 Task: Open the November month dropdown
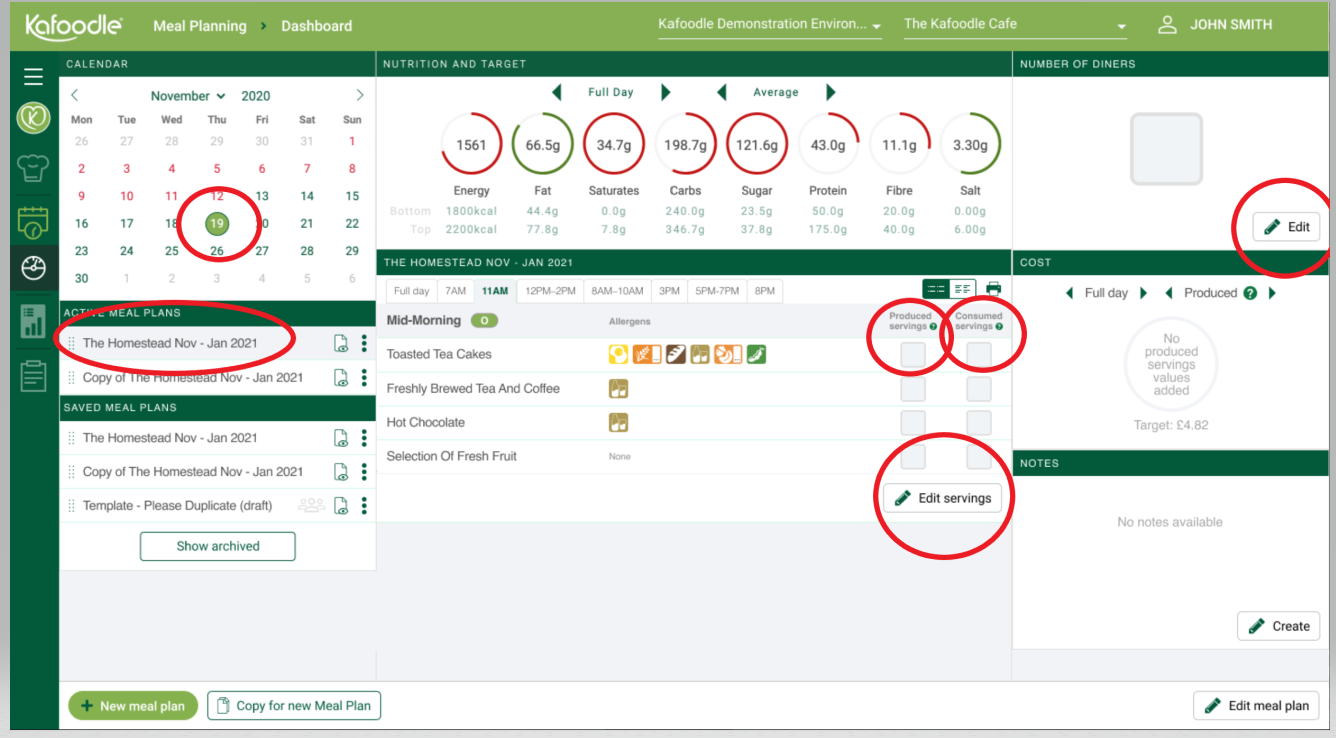click(188, 96)
